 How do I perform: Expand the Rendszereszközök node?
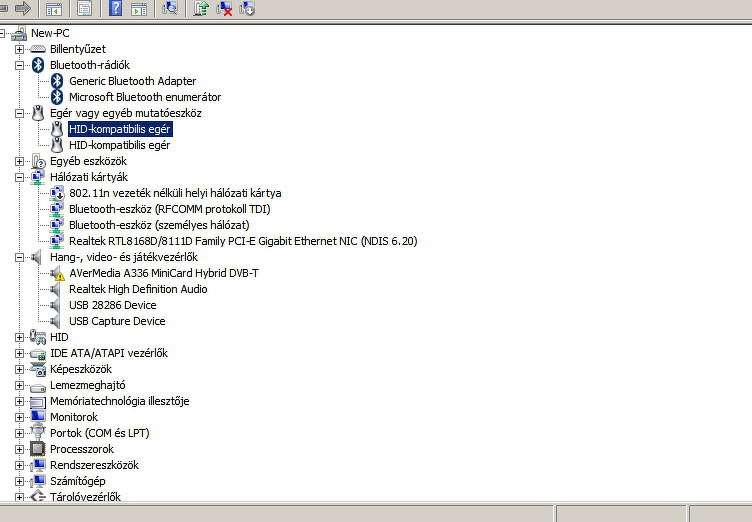(19, 465)
